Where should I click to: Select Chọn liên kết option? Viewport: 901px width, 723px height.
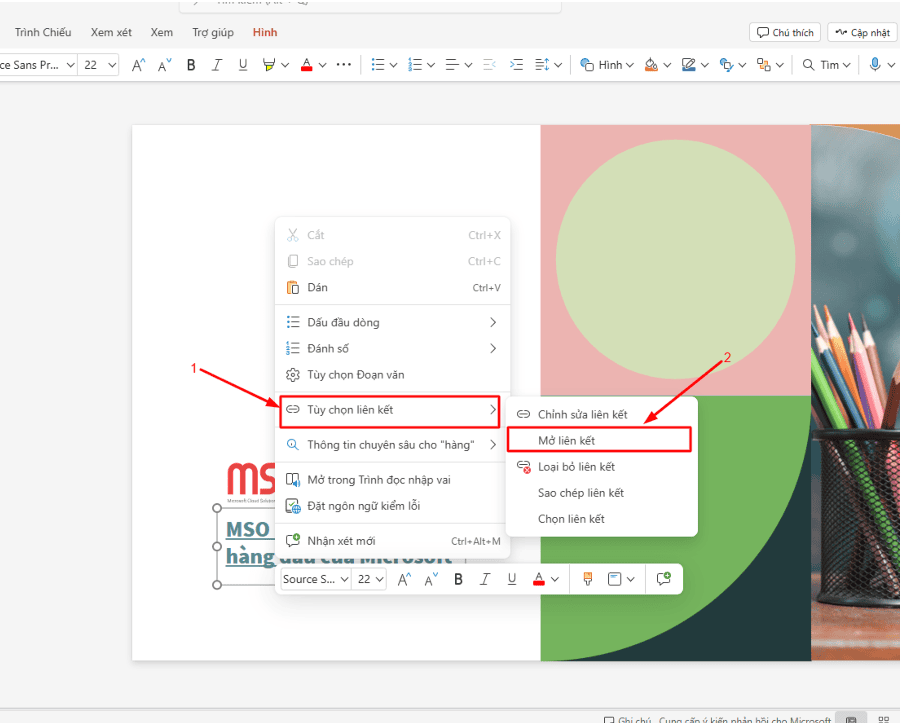coord(602,519)
